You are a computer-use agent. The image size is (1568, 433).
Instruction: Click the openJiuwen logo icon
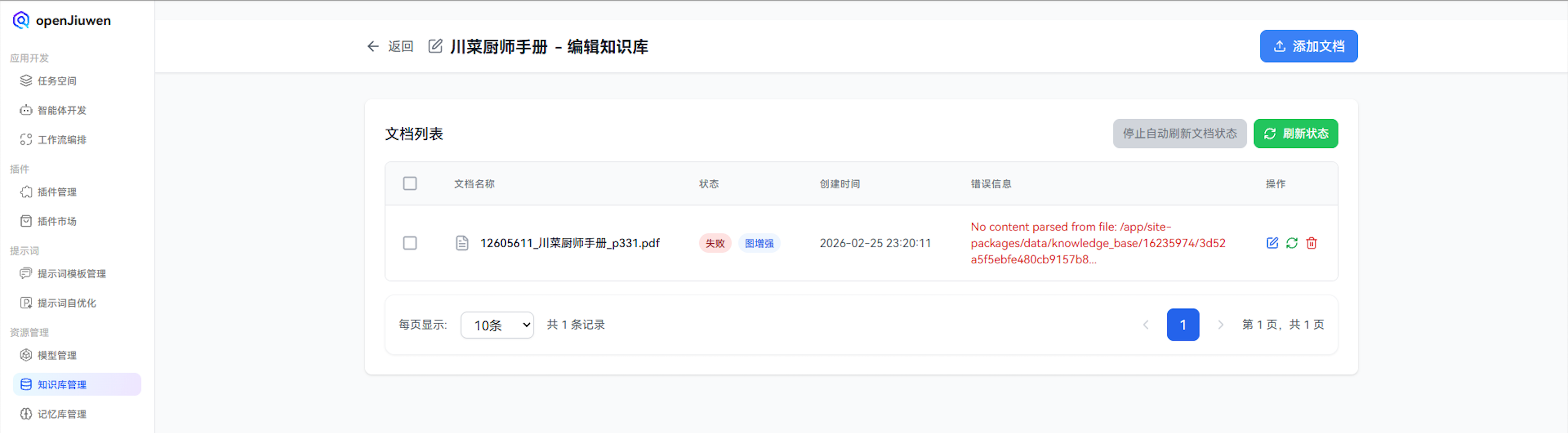pyautogui.click(x=21, y=20)
